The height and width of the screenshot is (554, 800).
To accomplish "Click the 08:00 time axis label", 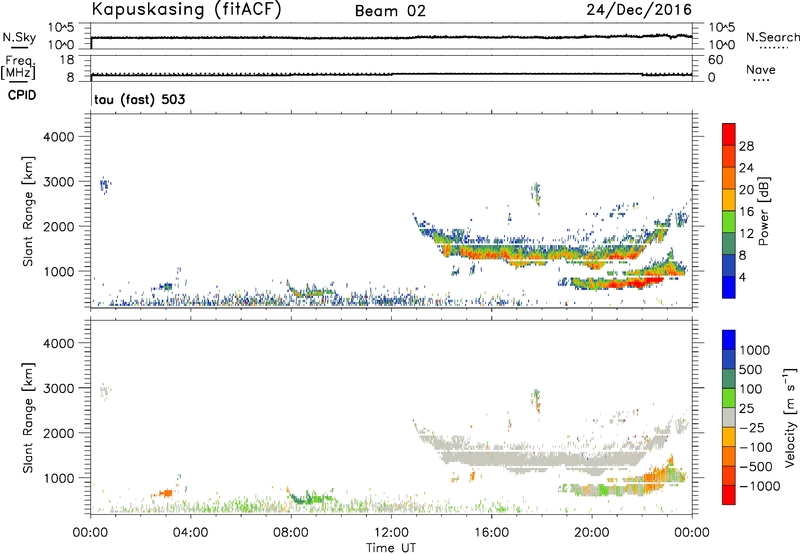I will 290,533.
